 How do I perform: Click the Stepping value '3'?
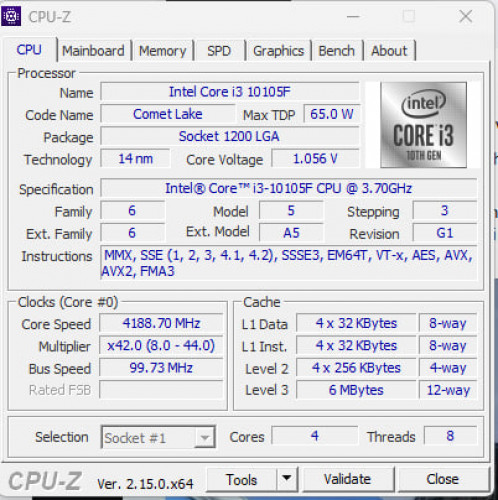coord(445,211)
